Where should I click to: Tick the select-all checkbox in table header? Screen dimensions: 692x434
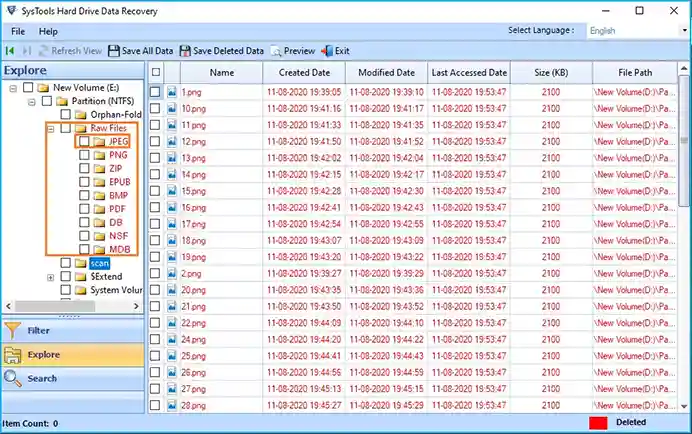click(156, 72)
